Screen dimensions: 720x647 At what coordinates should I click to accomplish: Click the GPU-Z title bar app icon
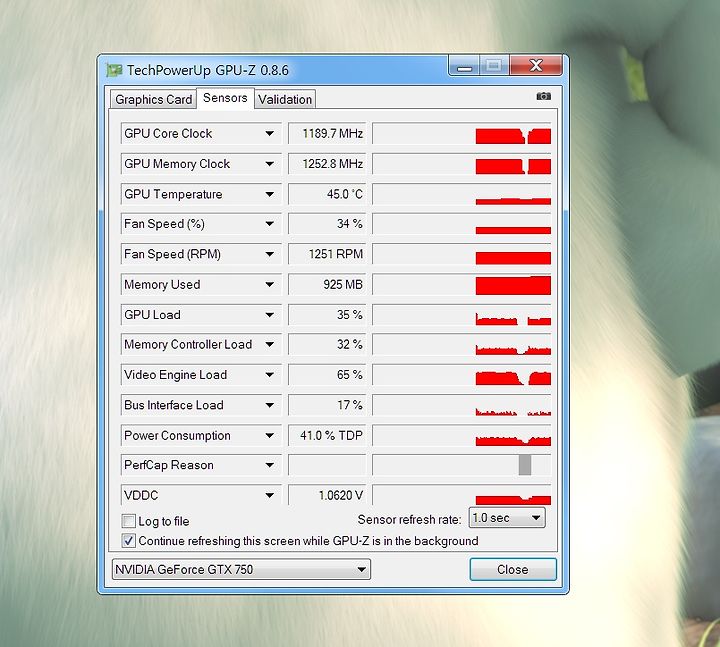(114, 70)
